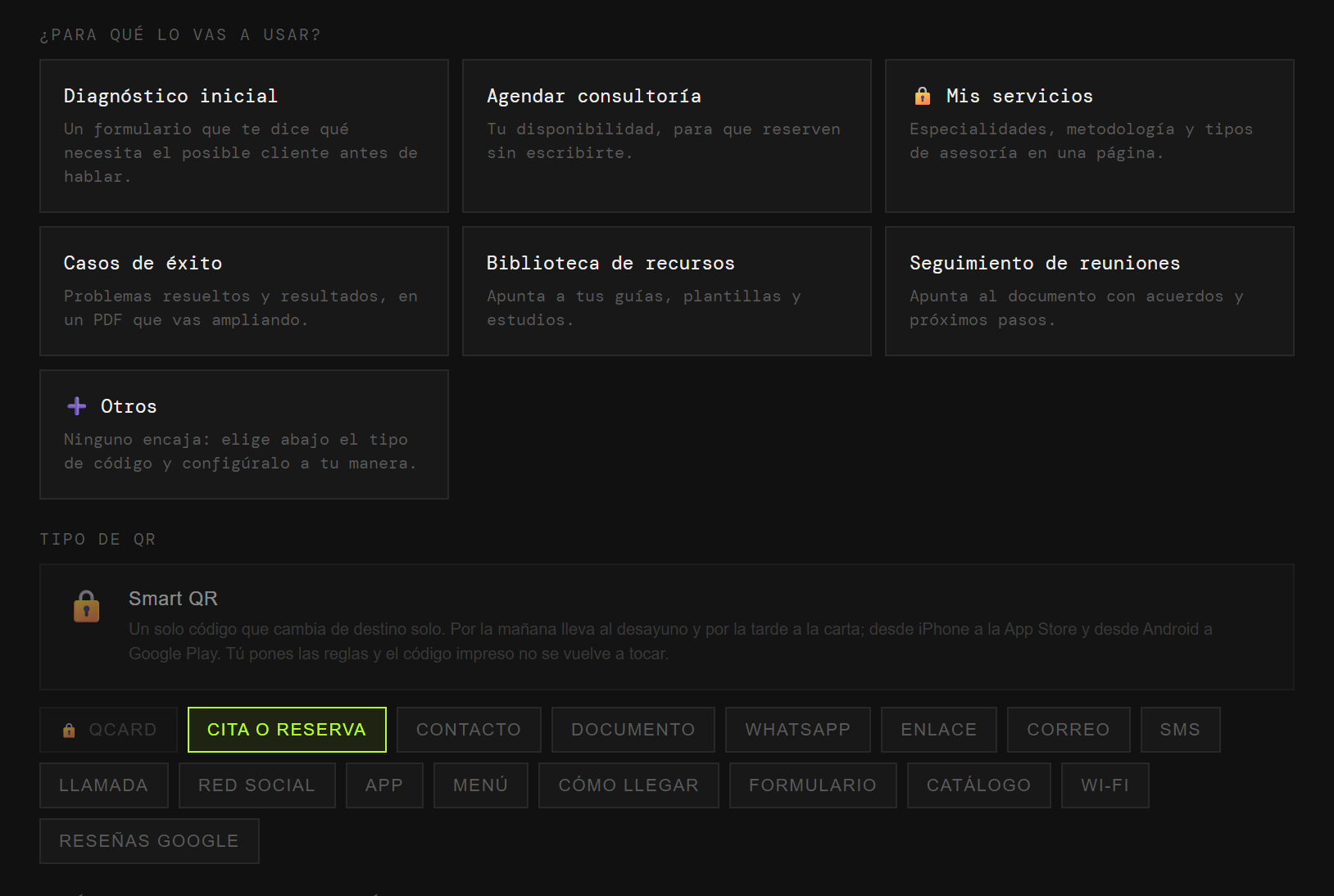Pick the App QR type
Screen dimensions: 1334x896
pyautogui.click(x=384, y=785)
